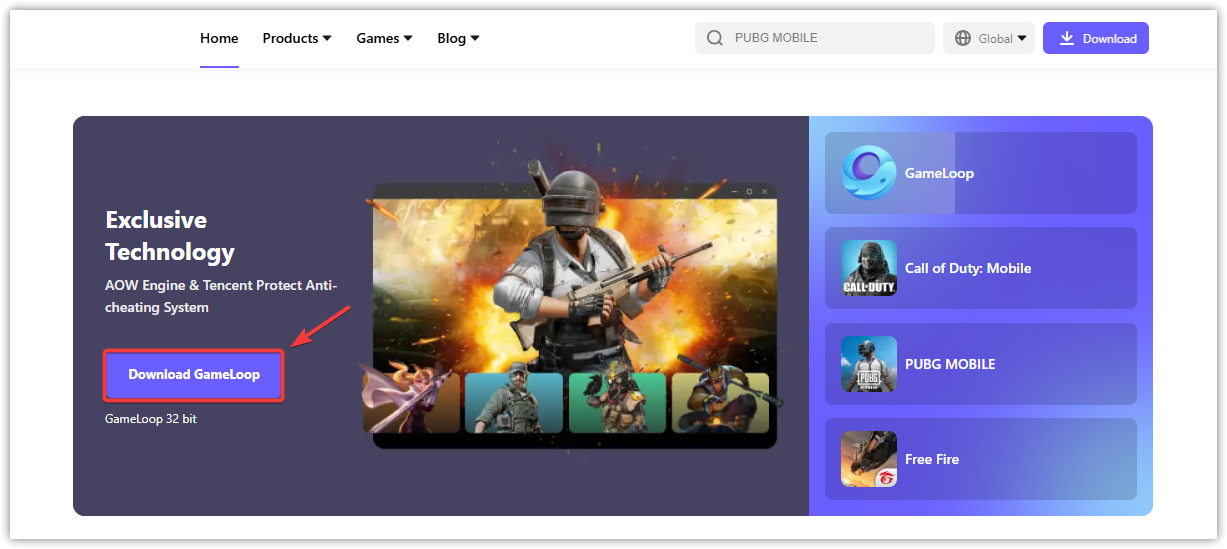Click the Download GameLoop button
This screenshot has height=549, width=1227.
click(194, 375)
